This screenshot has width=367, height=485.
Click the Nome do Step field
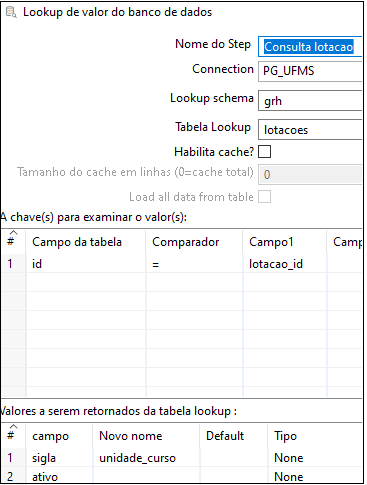pyautogui.click(x=310, y=47)
